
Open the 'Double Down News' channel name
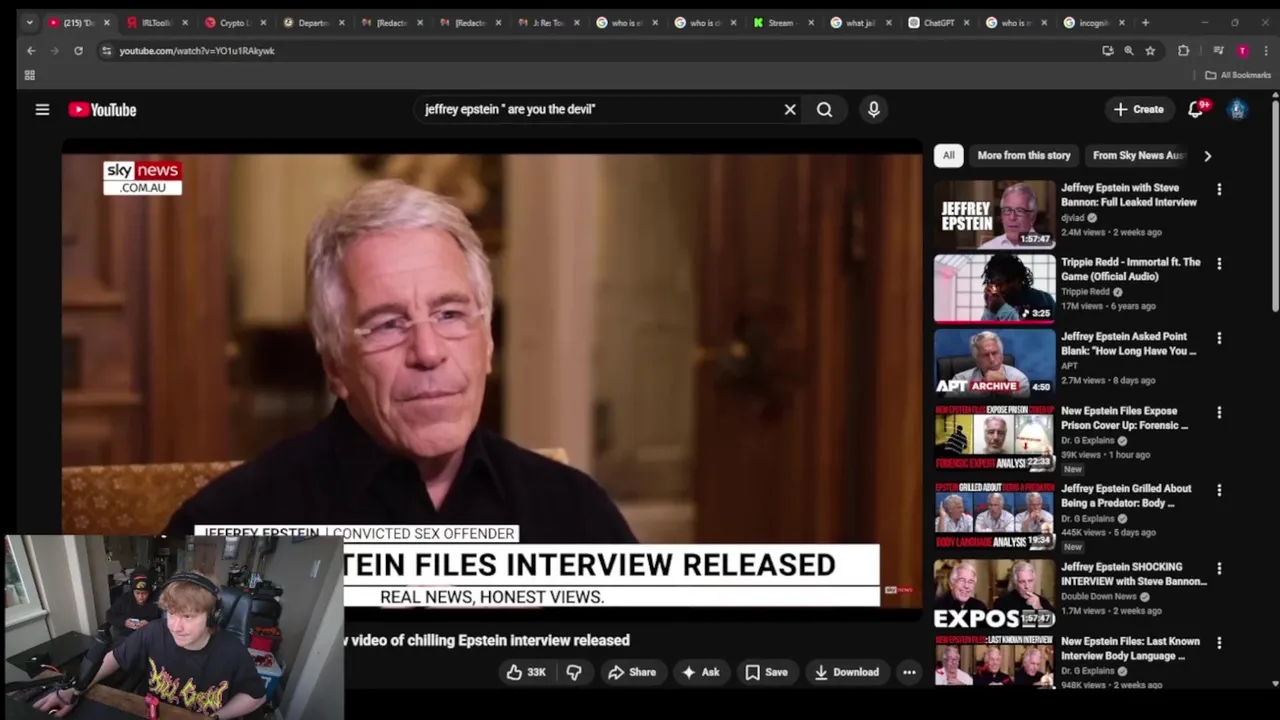coord(1101,596)
